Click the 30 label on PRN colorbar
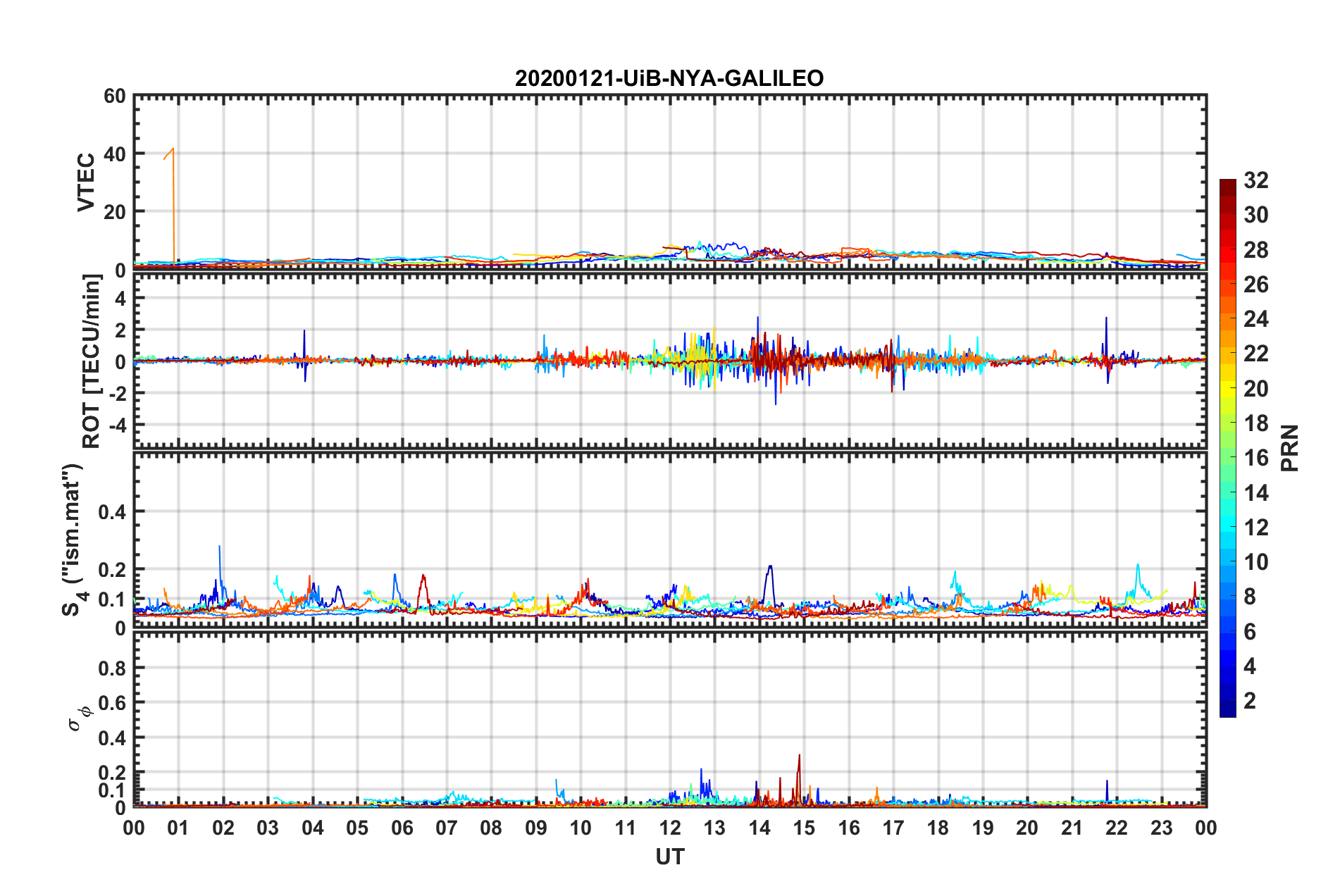 click(x=1255, y=215)
